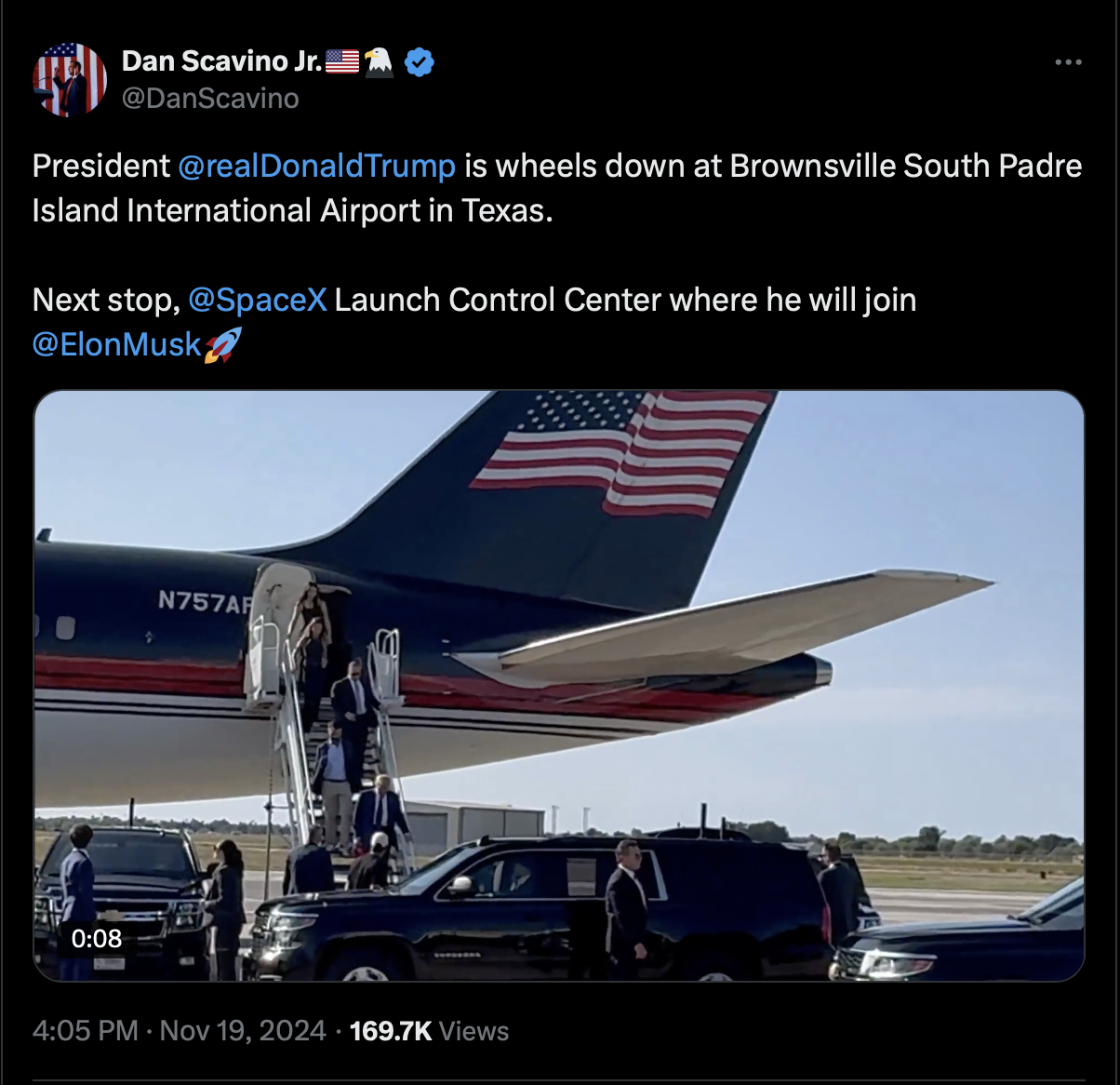Open Dan Scavino's profile avatar
Image resolution: width=1120 pixels, height=1085 pixels.
pos(70,79)
